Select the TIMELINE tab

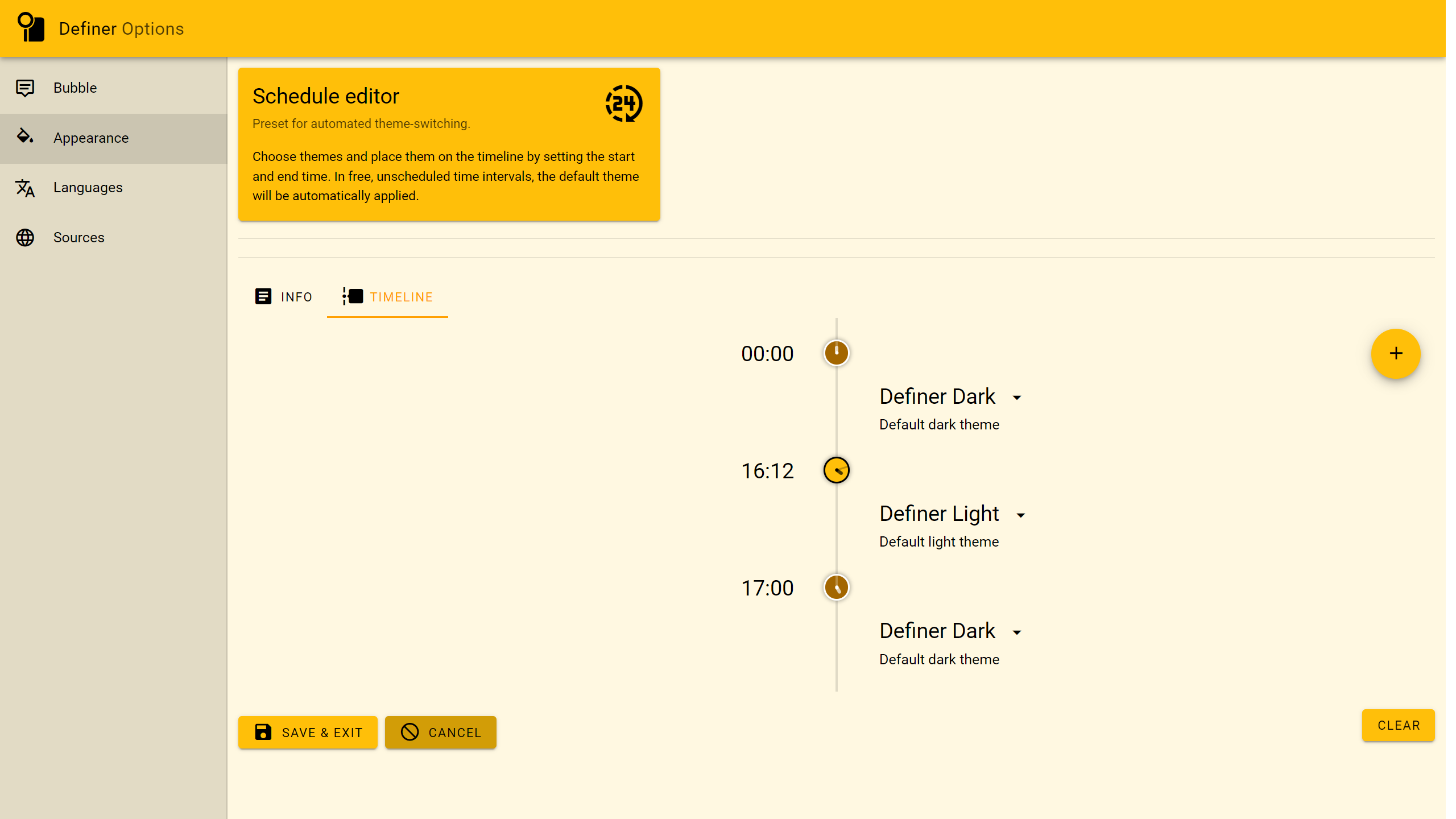(x=388, y=297)
